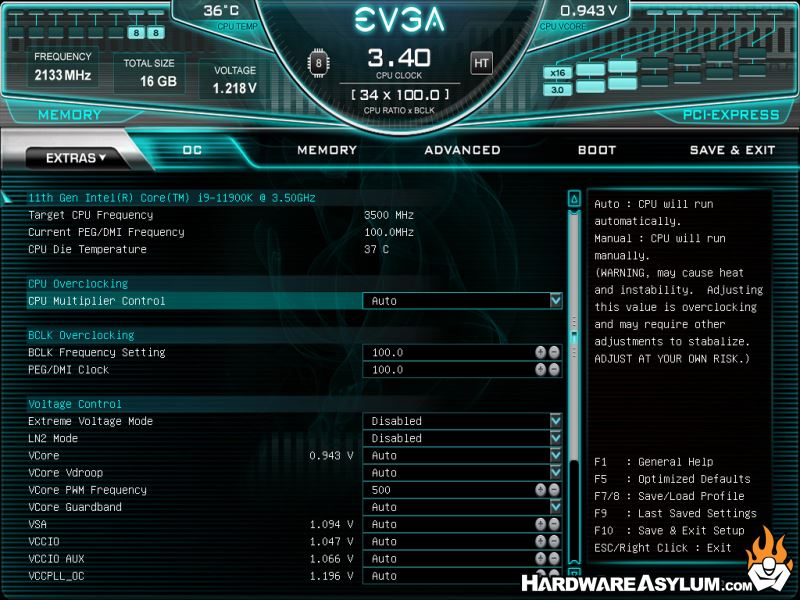Click the 8-core CPU chip icon

tap(318, 63)
